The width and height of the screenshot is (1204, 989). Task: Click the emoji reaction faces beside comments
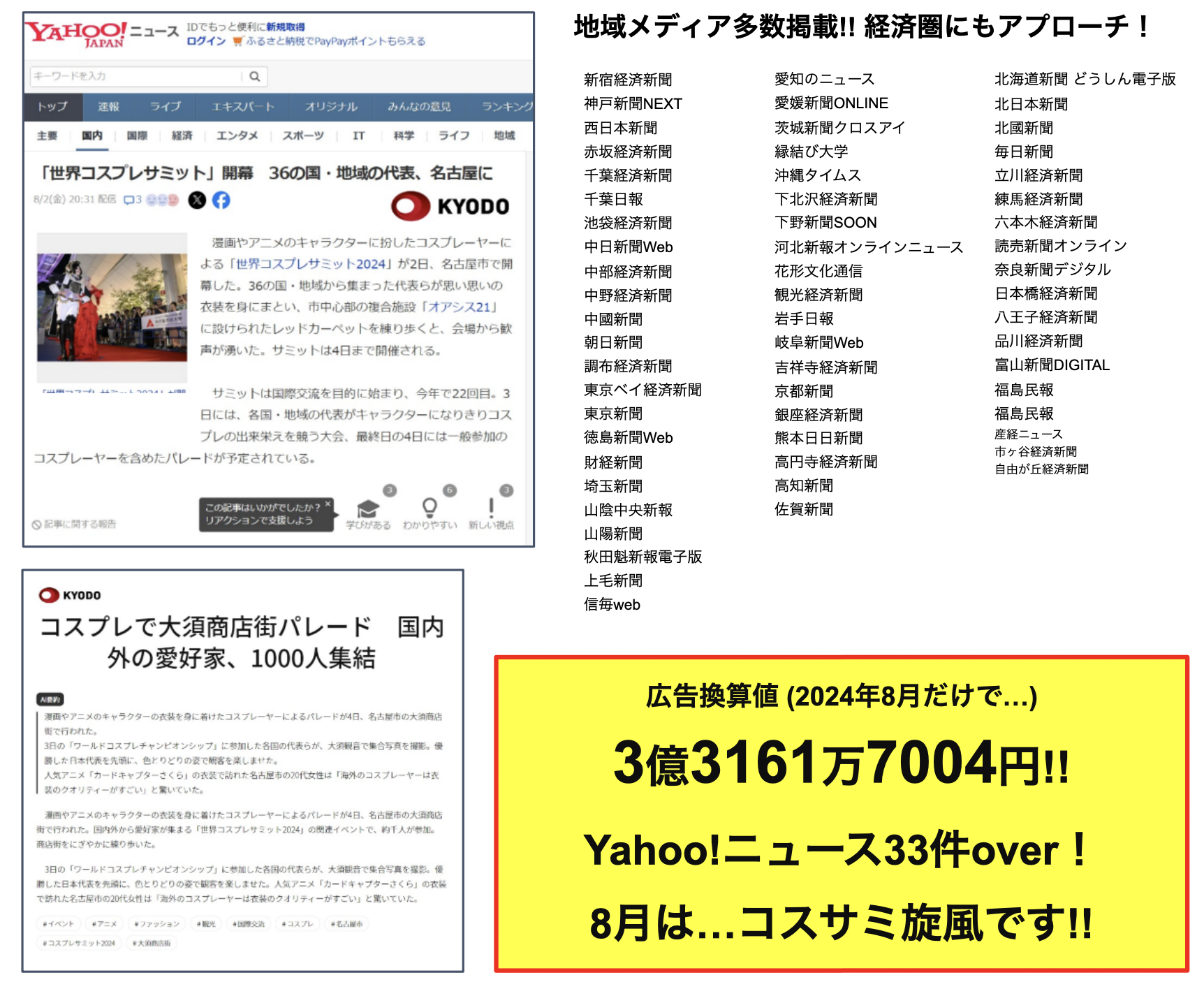[162, 200]
